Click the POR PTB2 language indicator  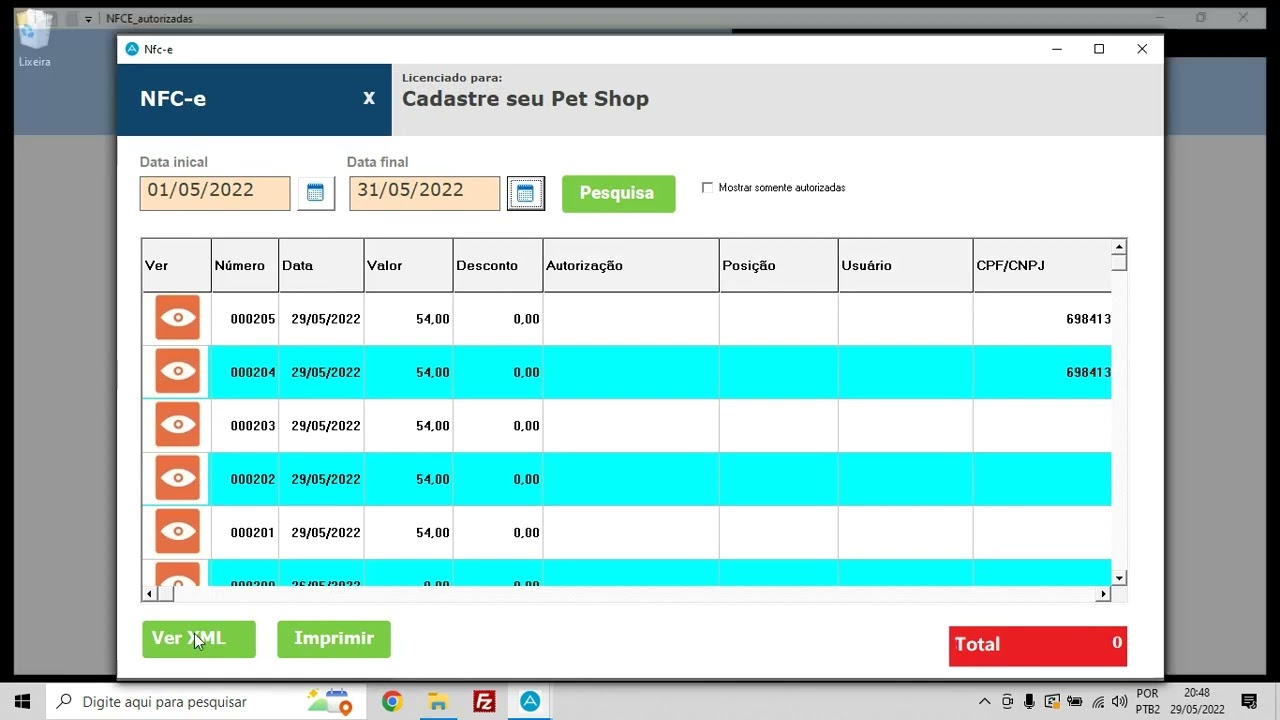[1147, 701]
